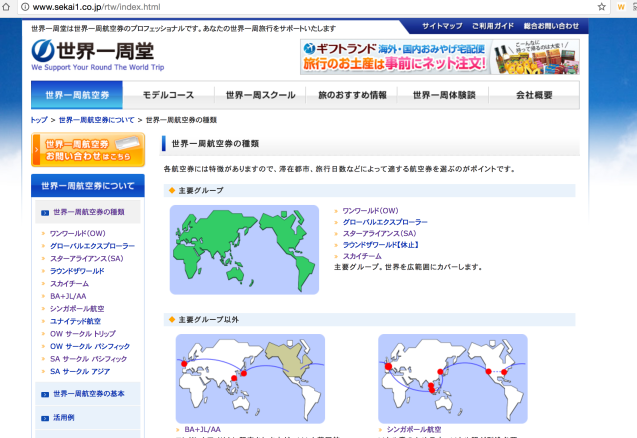Select the 世界一周体験談 tab
Screen dimensions: 637x438
point(444,95)
